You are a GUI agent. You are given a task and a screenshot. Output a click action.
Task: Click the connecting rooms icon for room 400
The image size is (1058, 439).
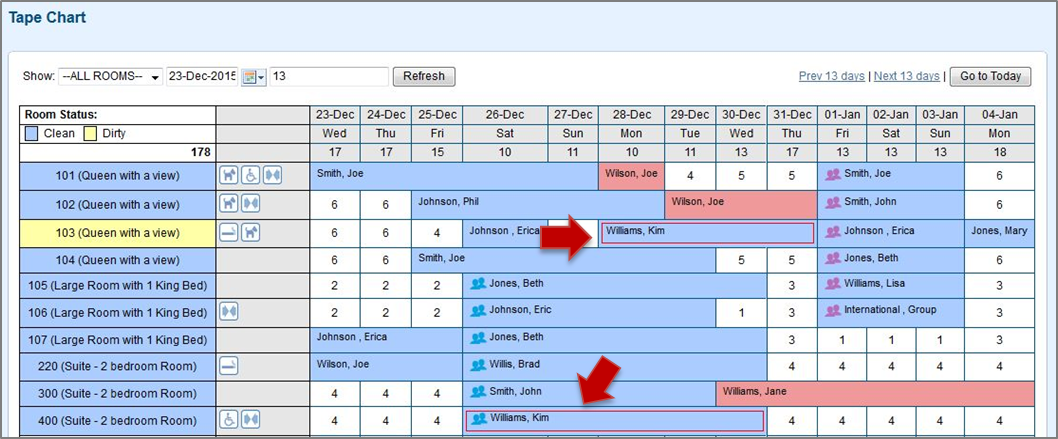(x=251, y=419)
